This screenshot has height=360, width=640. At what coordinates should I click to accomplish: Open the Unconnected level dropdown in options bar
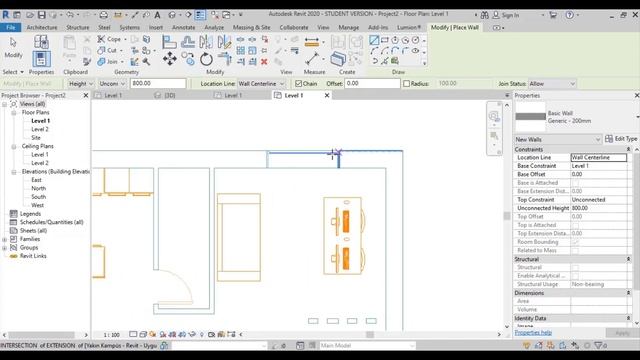click(111, 84)
